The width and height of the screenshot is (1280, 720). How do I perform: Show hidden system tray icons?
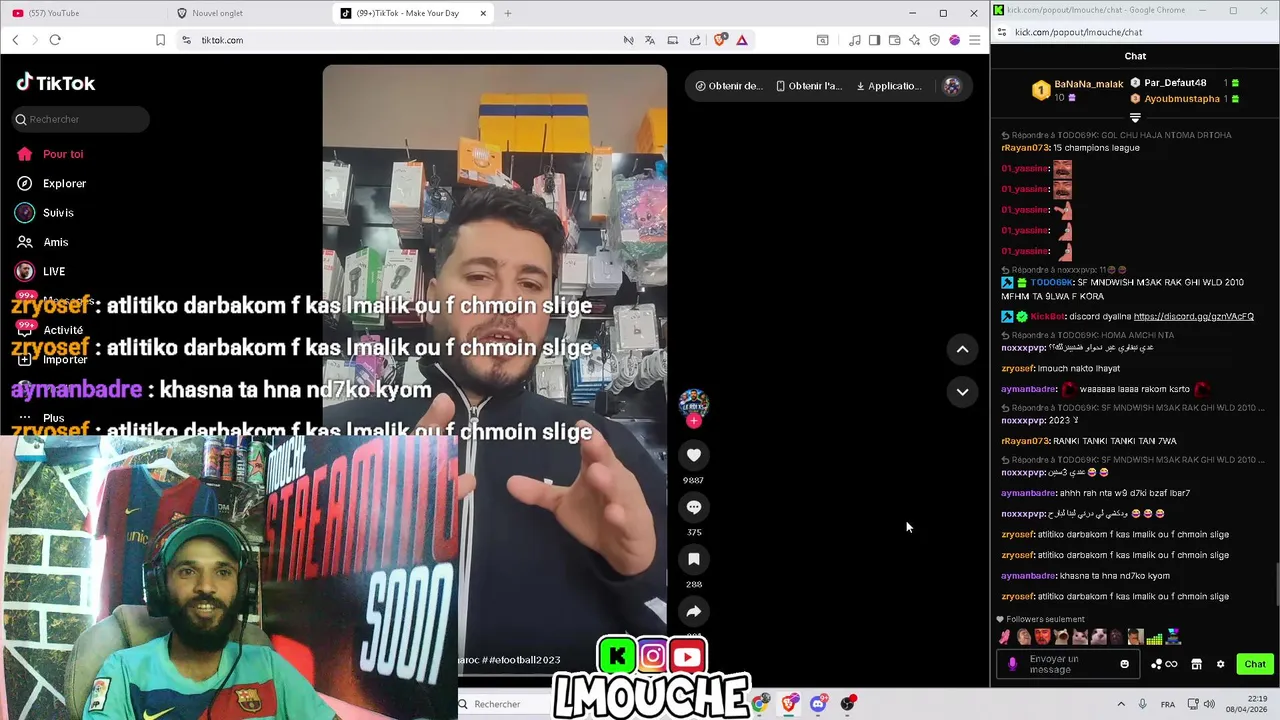1121,704
